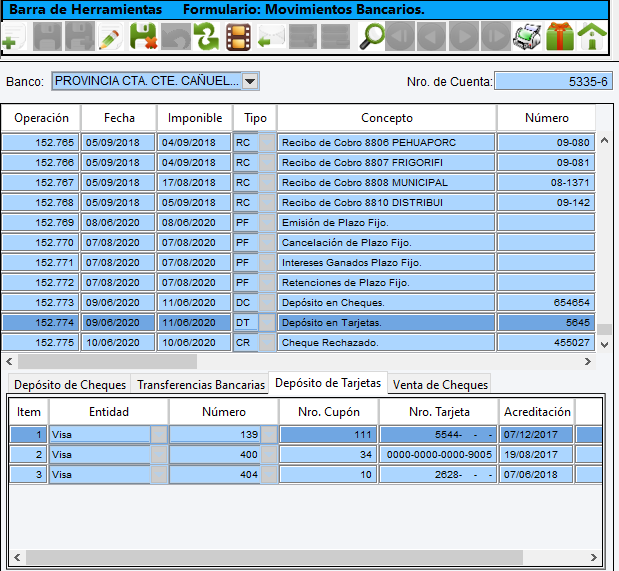Select concept Retenciones de Plazo Fijo.
Image resolution: width=619 pixels, height=571 pixels.
[386, 283]
